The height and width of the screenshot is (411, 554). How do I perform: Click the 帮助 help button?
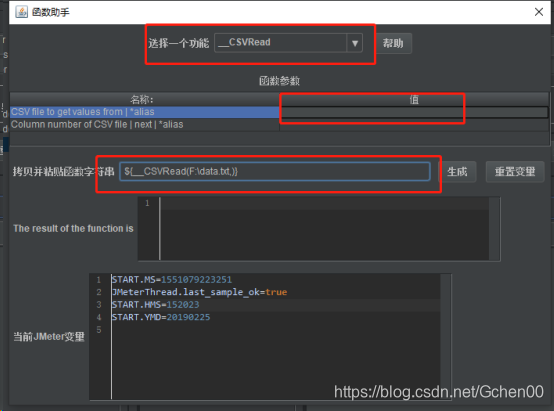[393, 43]
